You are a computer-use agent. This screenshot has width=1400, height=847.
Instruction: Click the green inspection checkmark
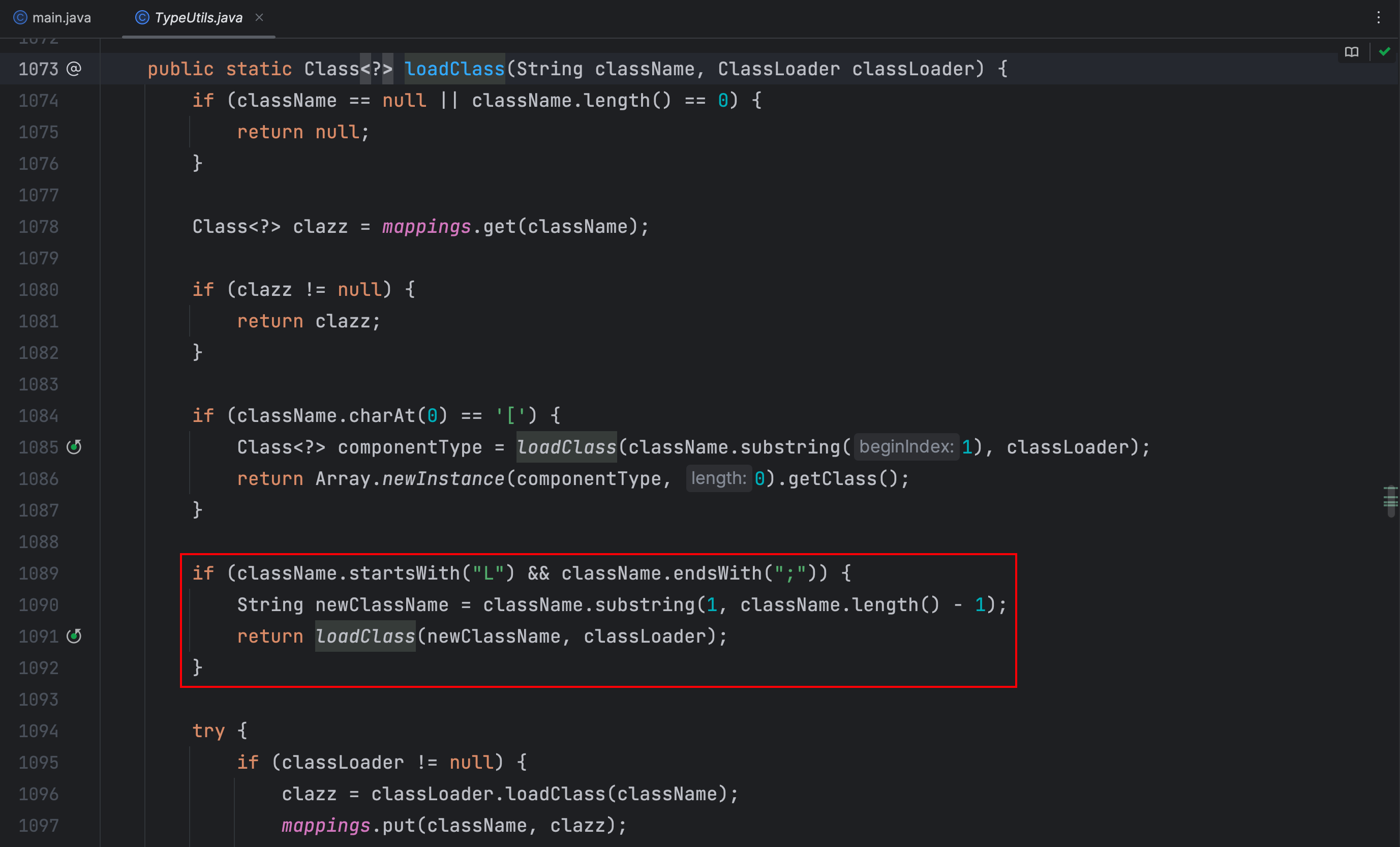tap(1385, 52)
